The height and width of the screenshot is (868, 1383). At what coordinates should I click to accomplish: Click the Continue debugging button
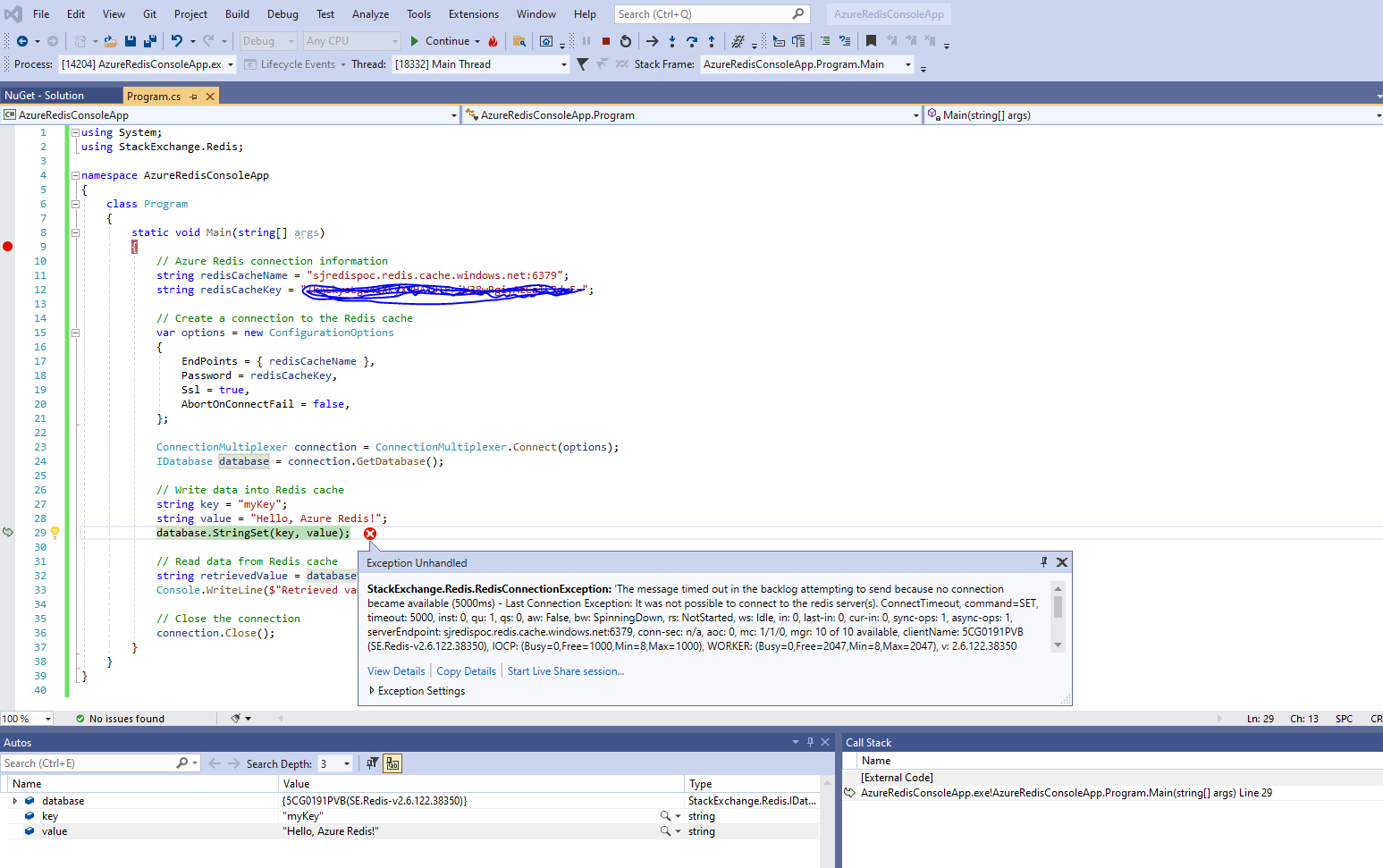coord(445,41)
